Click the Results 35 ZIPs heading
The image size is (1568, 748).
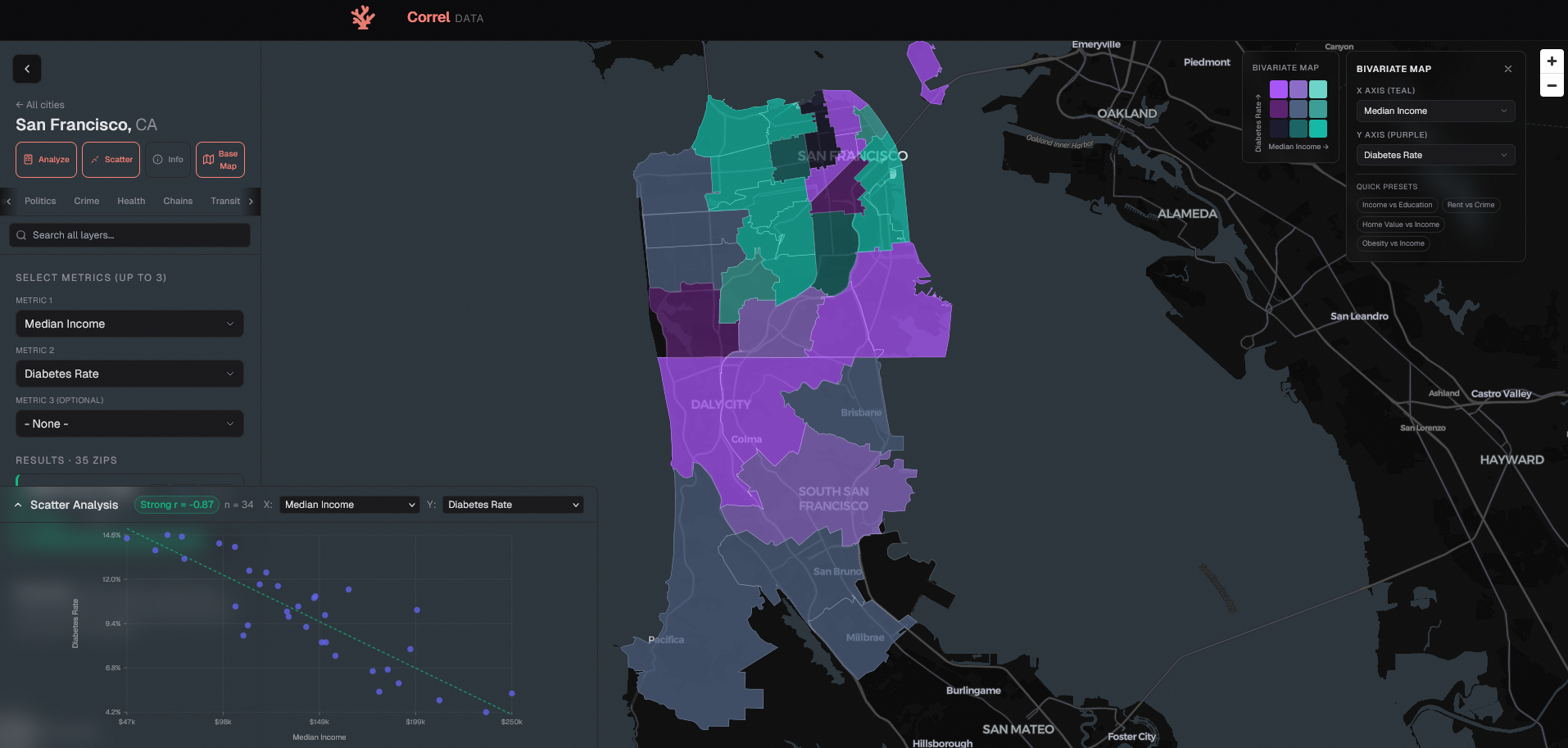[x=66, y=460]
